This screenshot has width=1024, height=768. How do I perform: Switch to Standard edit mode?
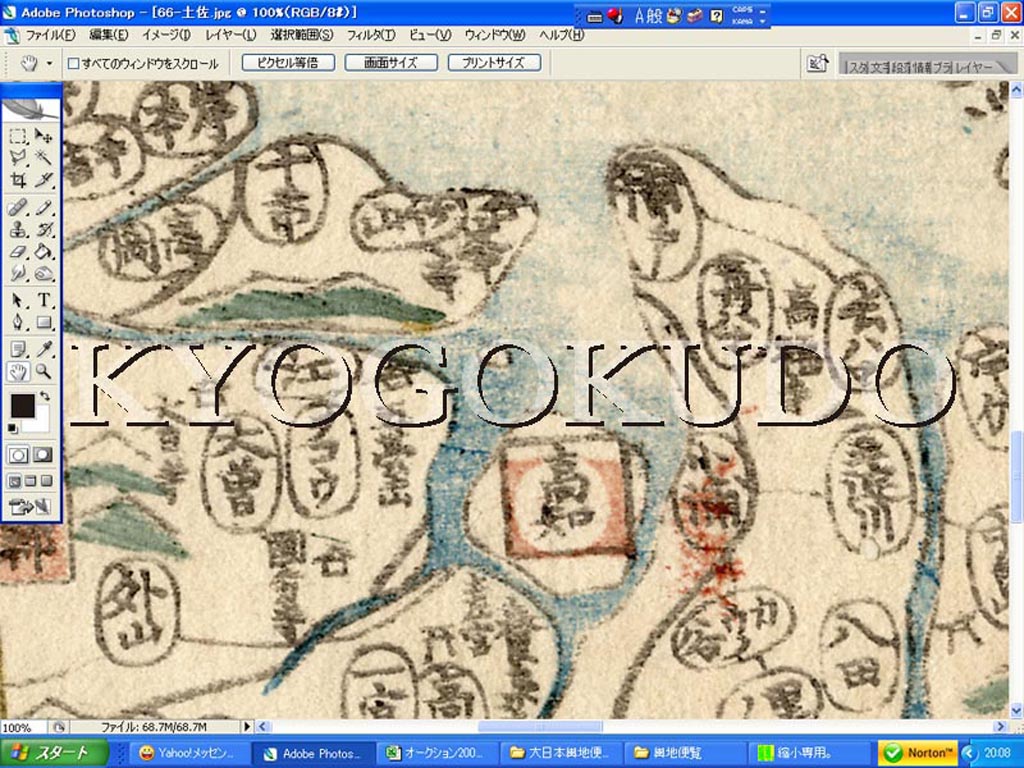(18, 455)
